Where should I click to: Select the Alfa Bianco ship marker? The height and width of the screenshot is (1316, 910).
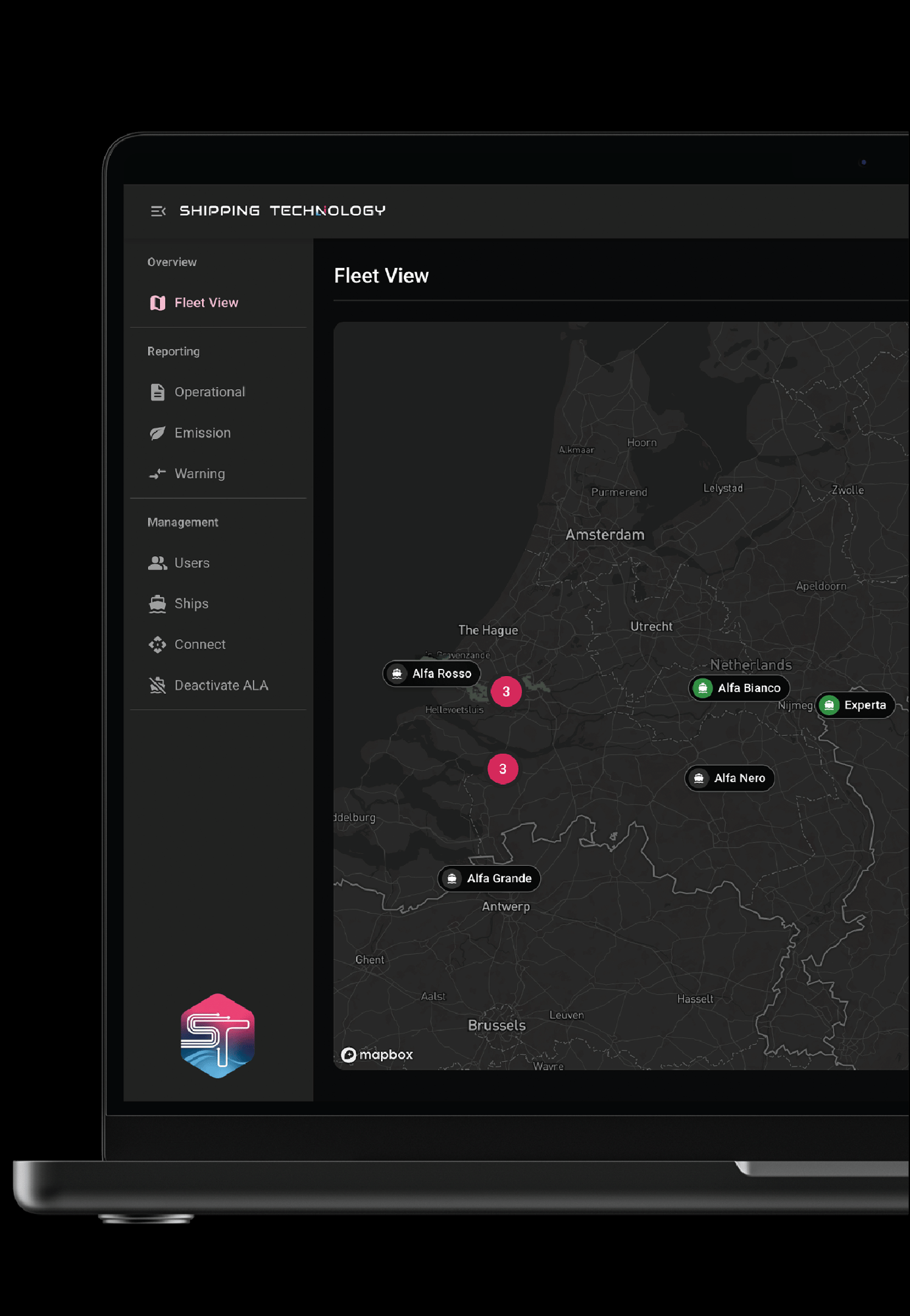click(x=739, y=688)
